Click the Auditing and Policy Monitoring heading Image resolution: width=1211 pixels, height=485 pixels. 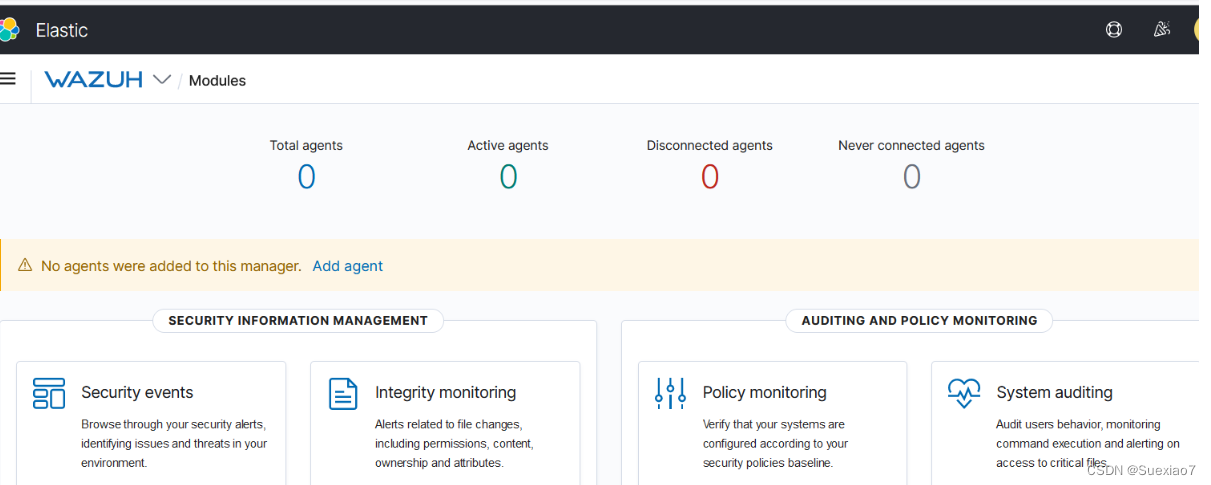tap(921, 321)
